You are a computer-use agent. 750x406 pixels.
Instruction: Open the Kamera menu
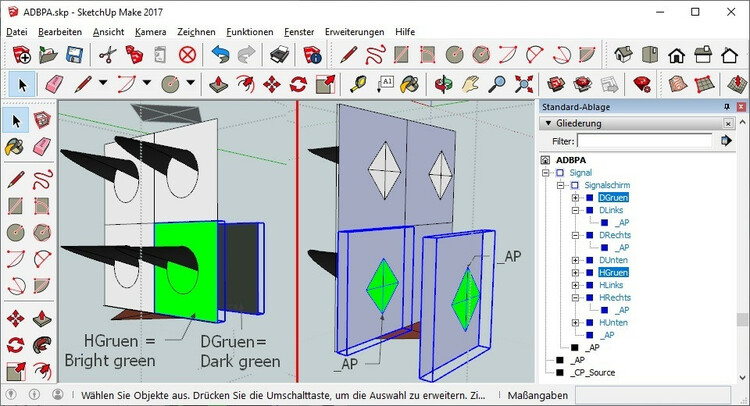151,32
